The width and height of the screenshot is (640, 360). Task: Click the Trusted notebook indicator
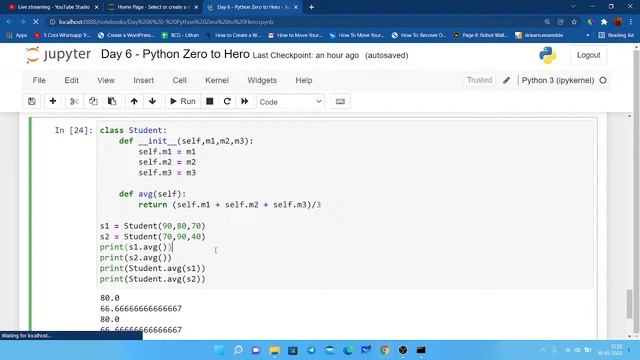pyautogui.click(x=480, y=80)
